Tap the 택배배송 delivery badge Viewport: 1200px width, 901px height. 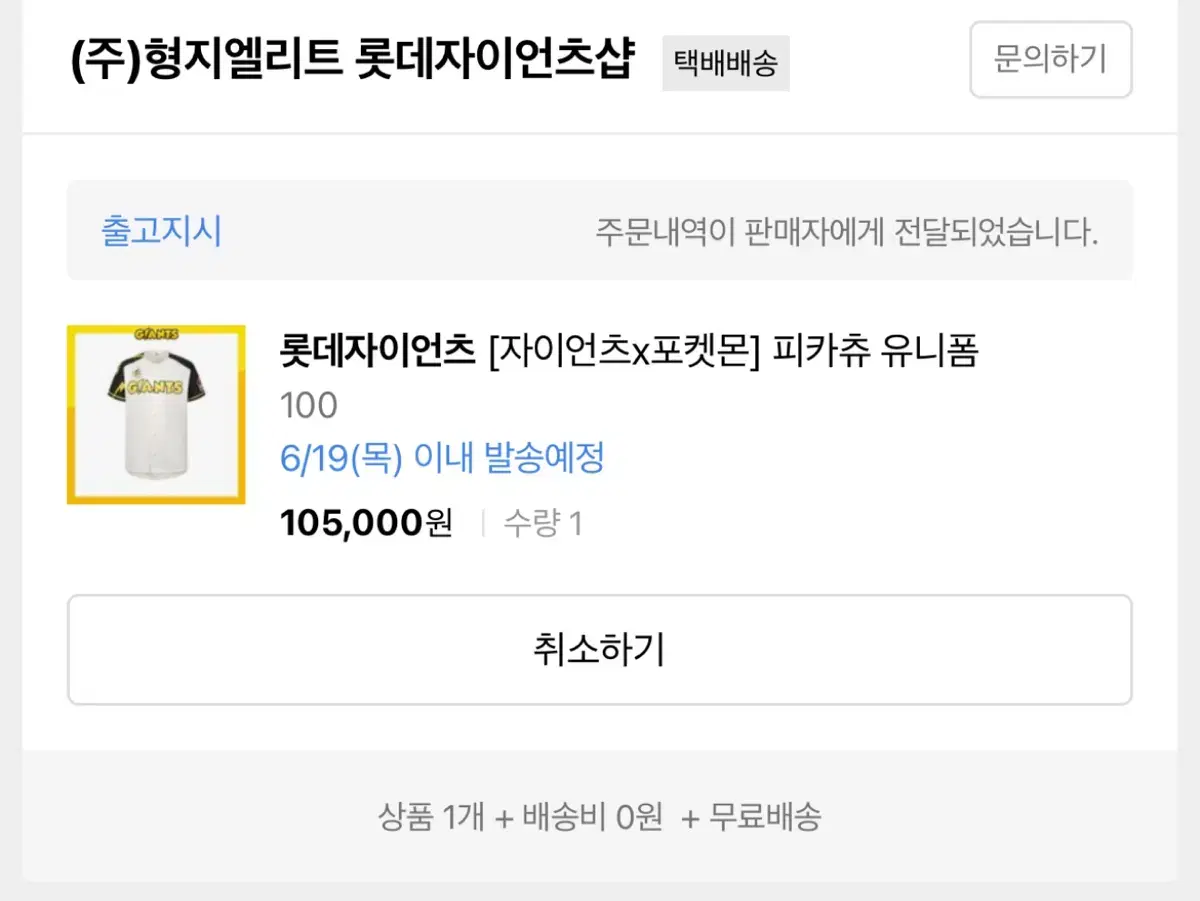725,64
